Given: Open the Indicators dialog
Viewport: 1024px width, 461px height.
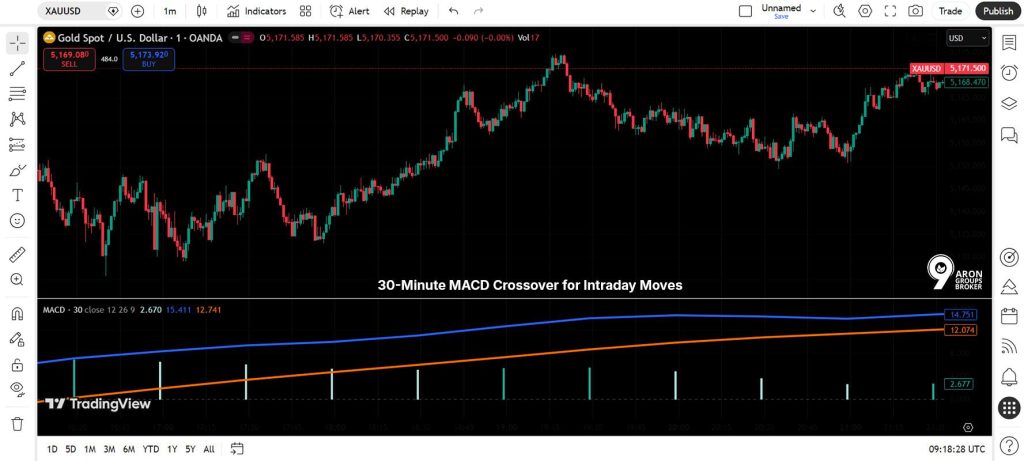Looking at the screenshot, I should tap(257, 11).
